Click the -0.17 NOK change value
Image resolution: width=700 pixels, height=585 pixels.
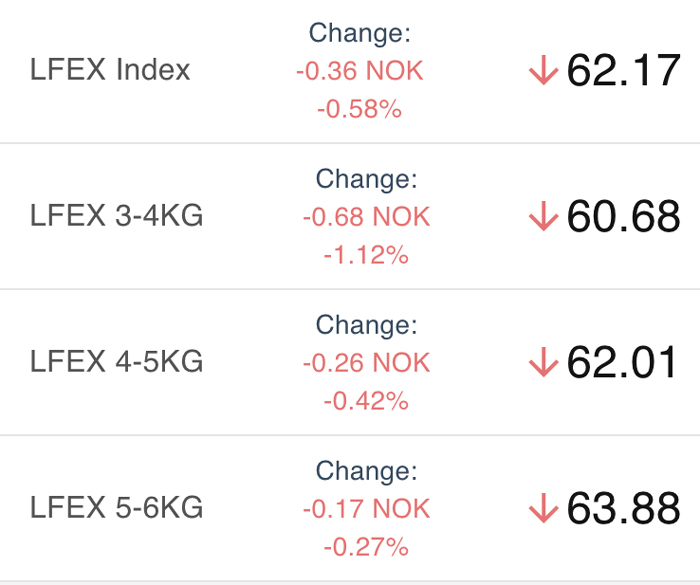coord(367,509)
